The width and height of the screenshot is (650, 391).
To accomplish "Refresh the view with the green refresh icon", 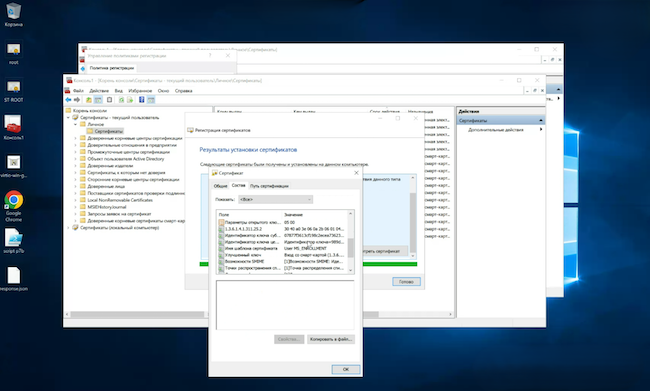I will click(121, 100).
